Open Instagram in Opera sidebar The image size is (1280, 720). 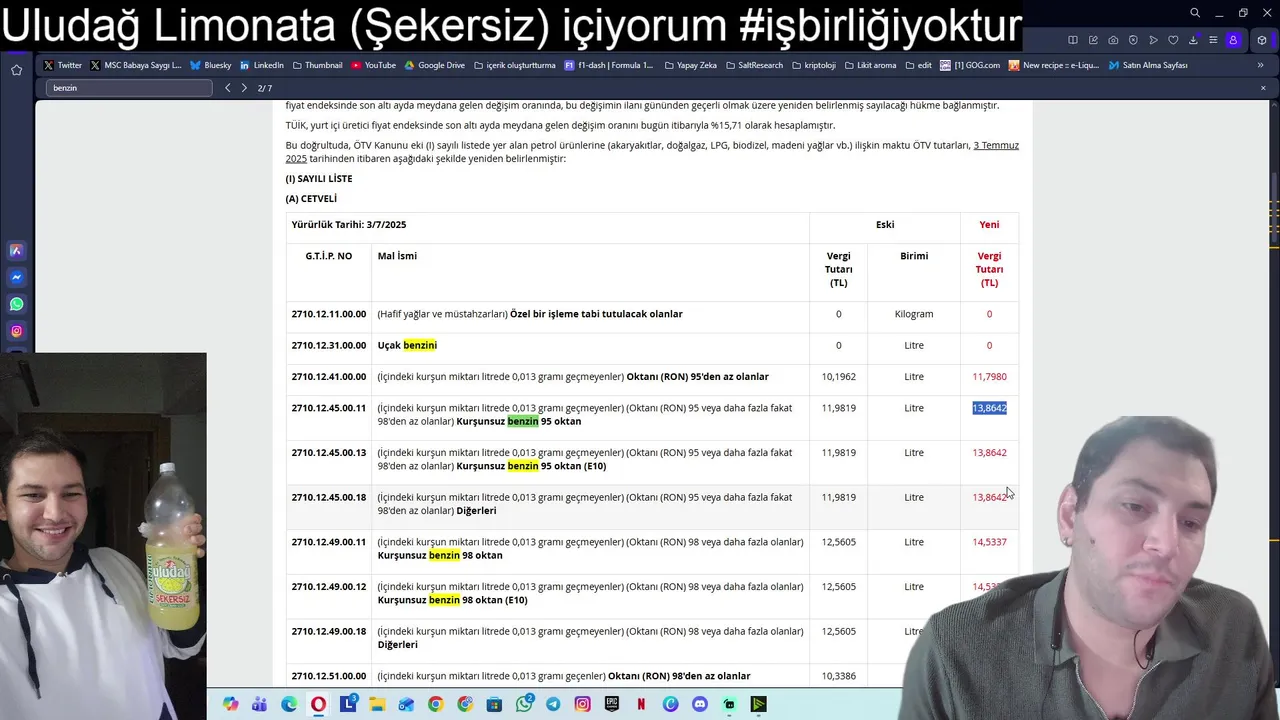[17, 331]
